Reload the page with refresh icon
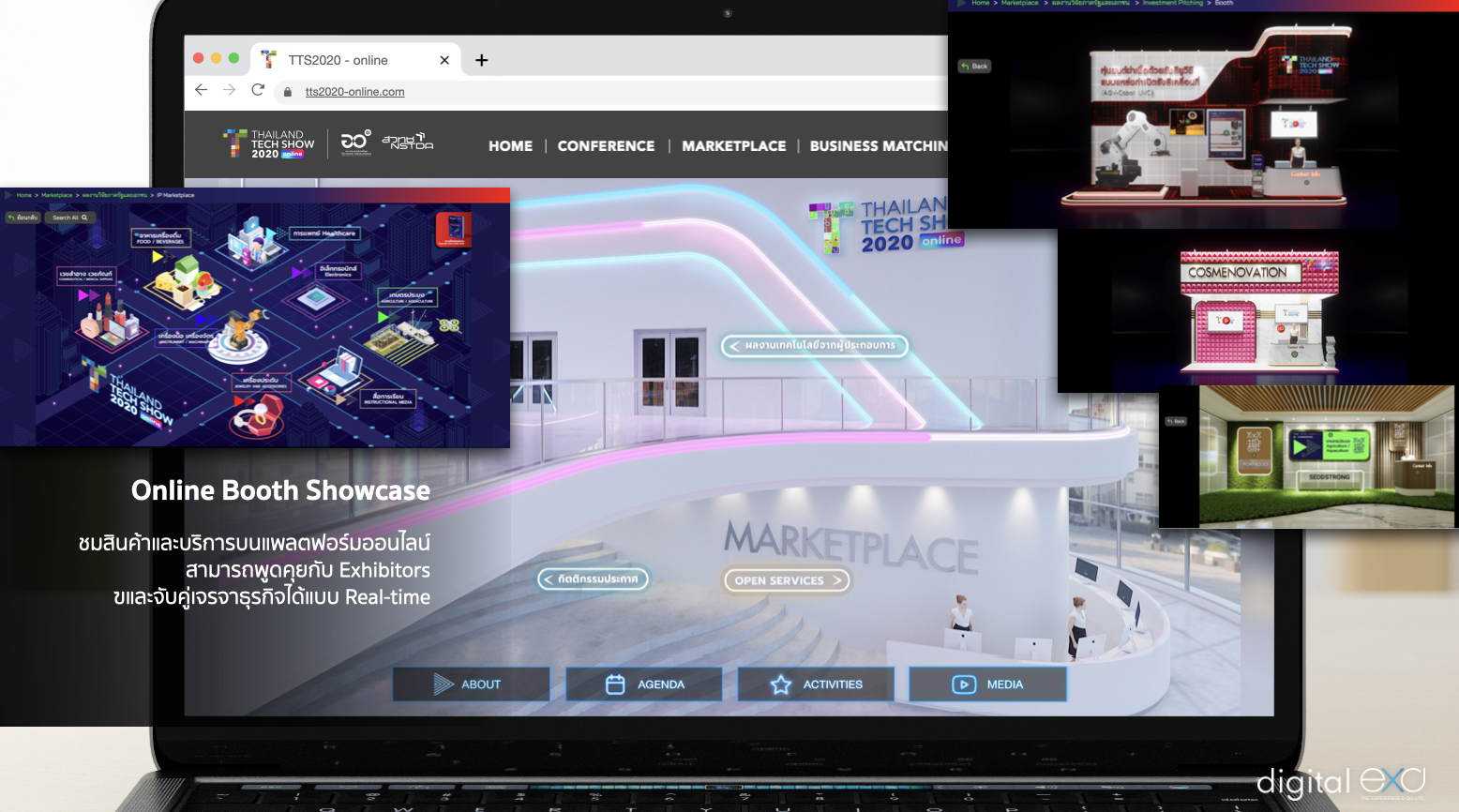Screen dimensions: 1459x812 258,90
